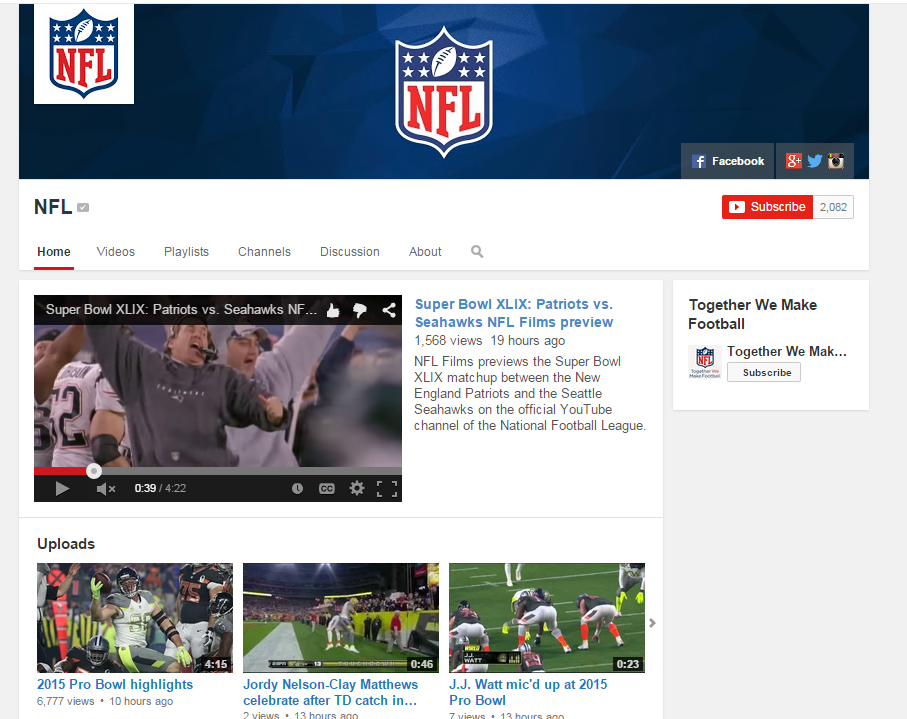Image resolution: width=907 pixels, height=719 pixels.
Task: Open Super Bowl XLIX NFL Films preview title link
Action: (x=514, y=313)
